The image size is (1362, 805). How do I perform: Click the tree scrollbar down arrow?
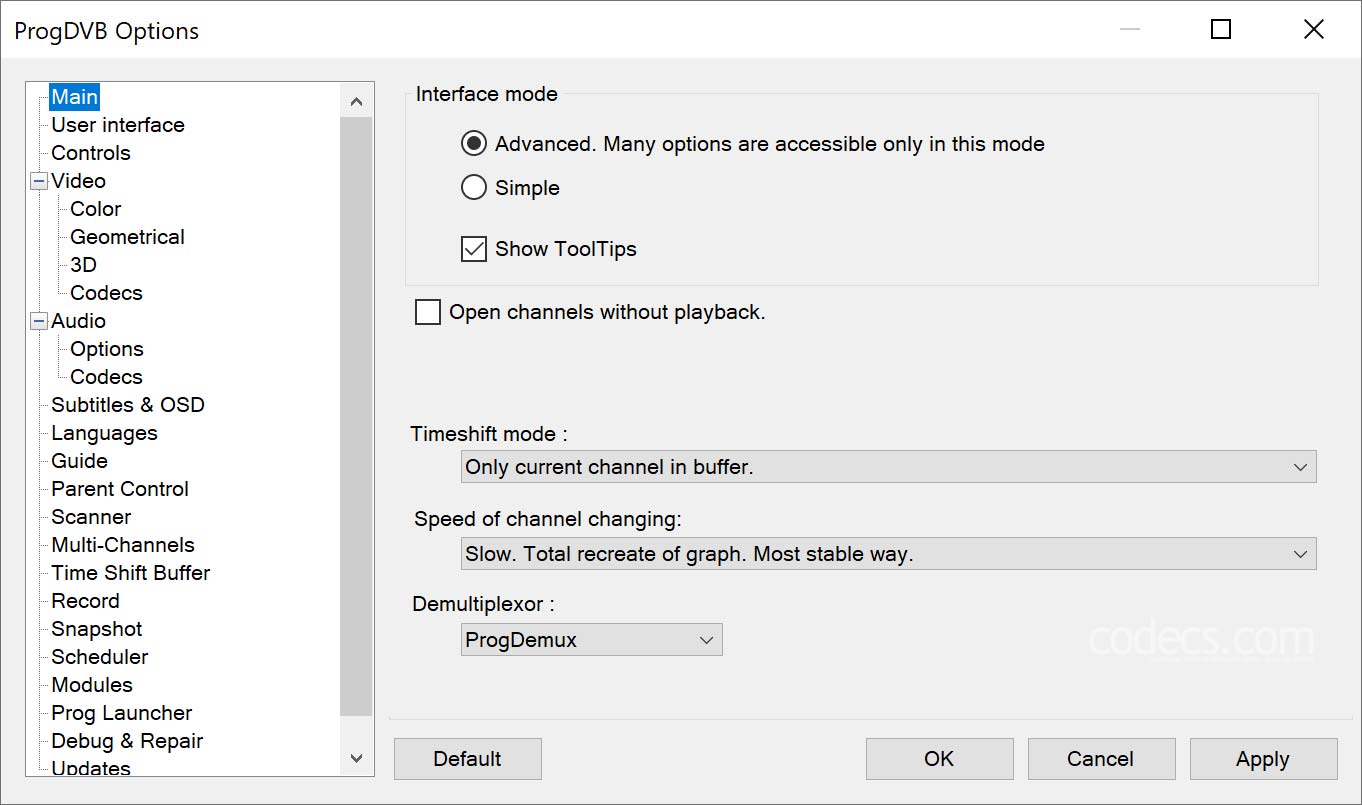(x=357, y=760)
